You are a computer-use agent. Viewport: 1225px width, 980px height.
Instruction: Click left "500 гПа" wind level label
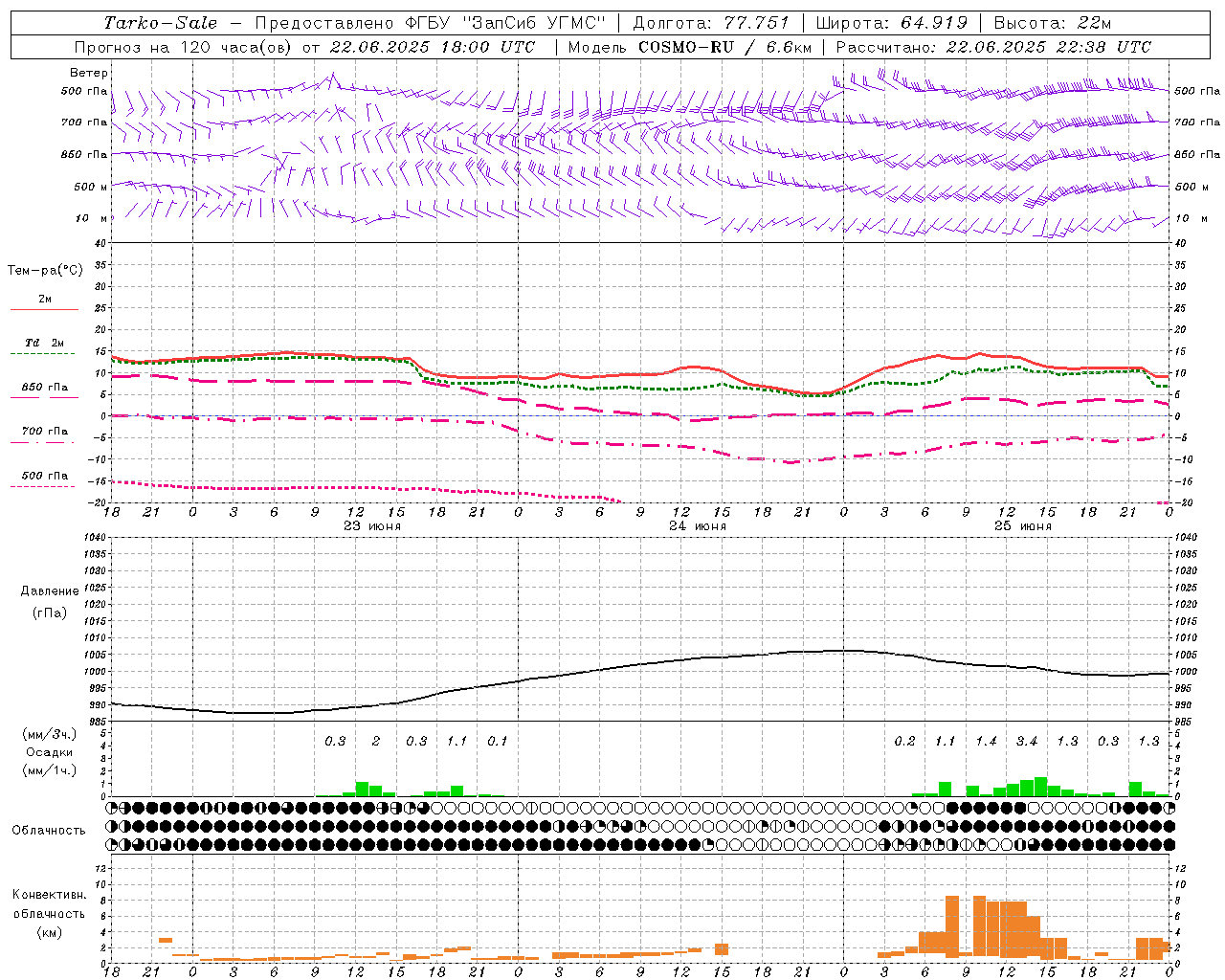pos(84,91)
